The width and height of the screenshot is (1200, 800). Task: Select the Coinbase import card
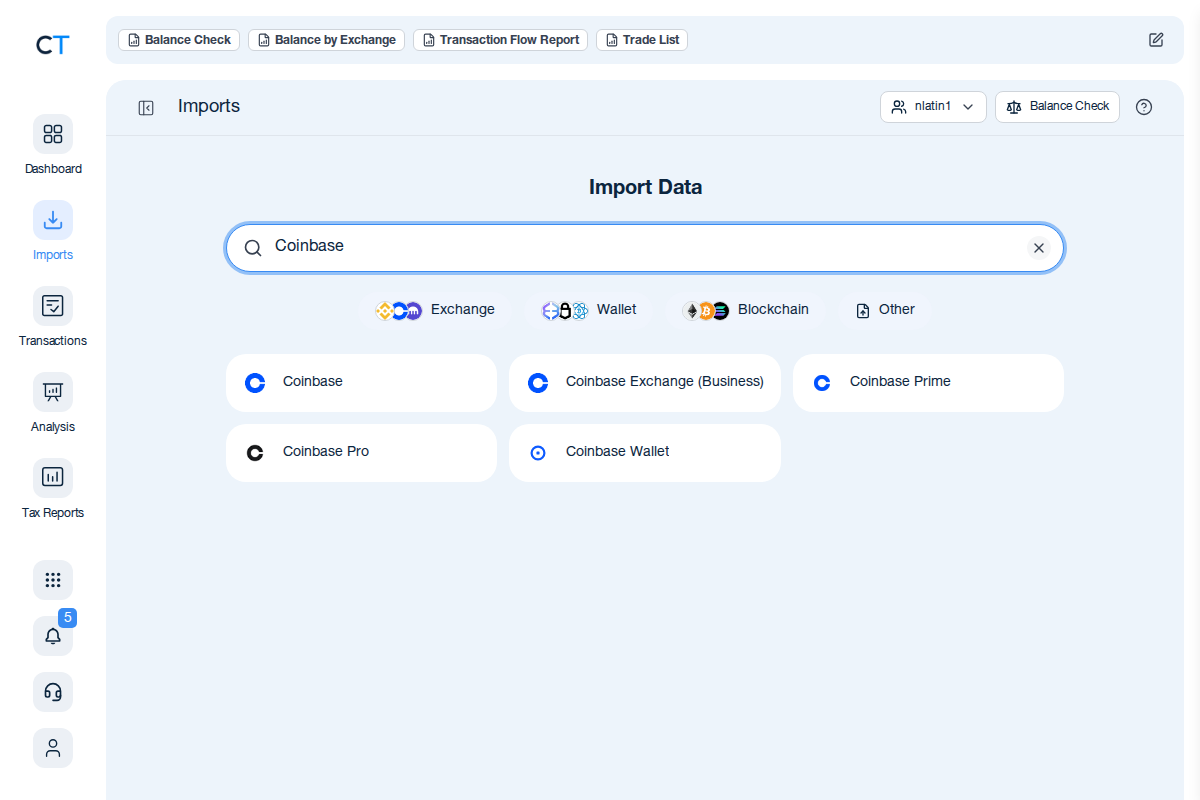point(361,383)
